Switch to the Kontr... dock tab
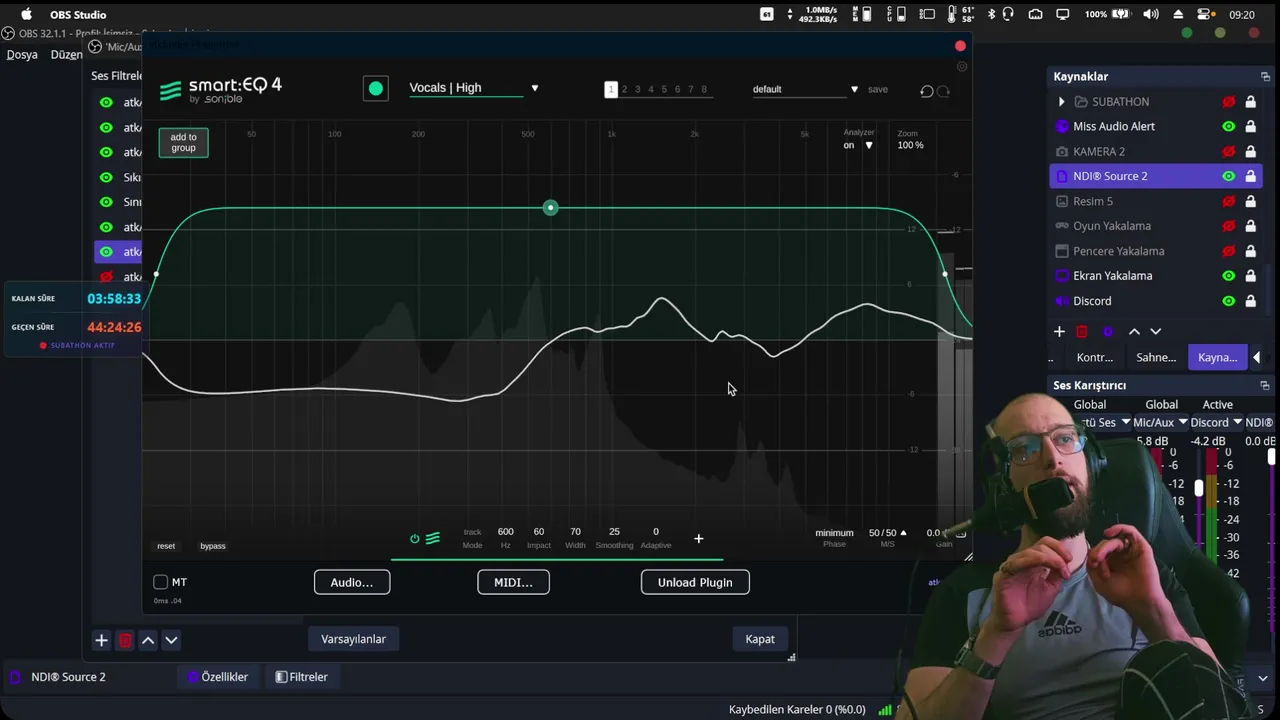Screen dimensions: 1280x720 point(1095,357)
